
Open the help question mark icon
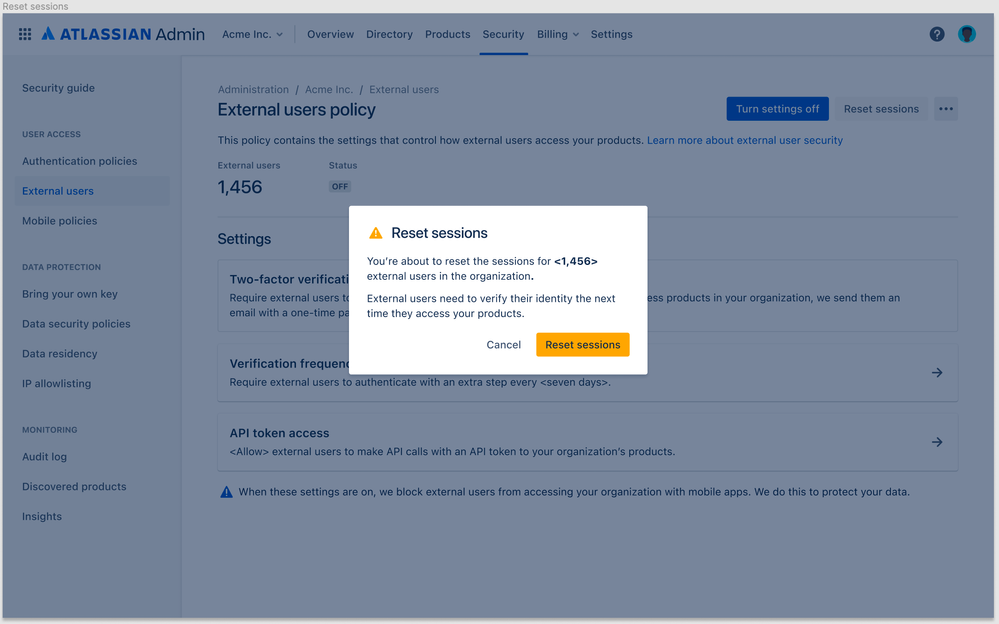937,34
